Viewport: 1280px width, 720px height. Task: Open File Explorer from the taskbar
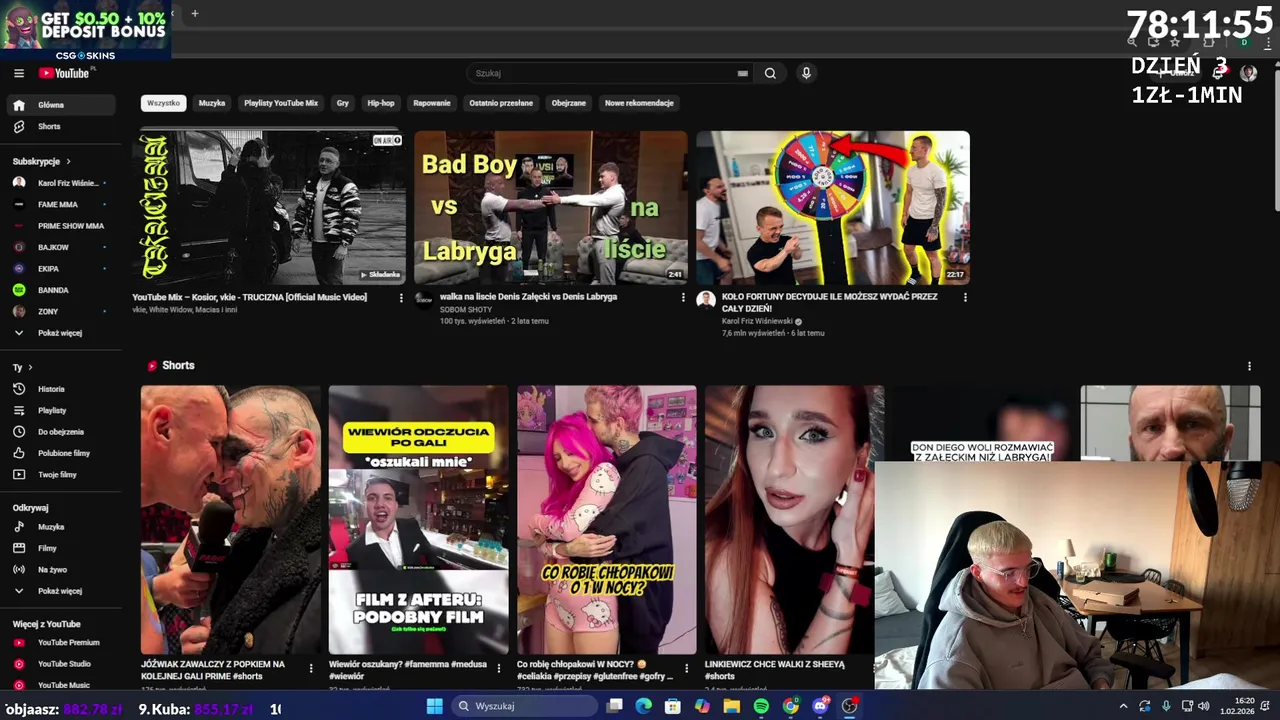coord(732,706)
